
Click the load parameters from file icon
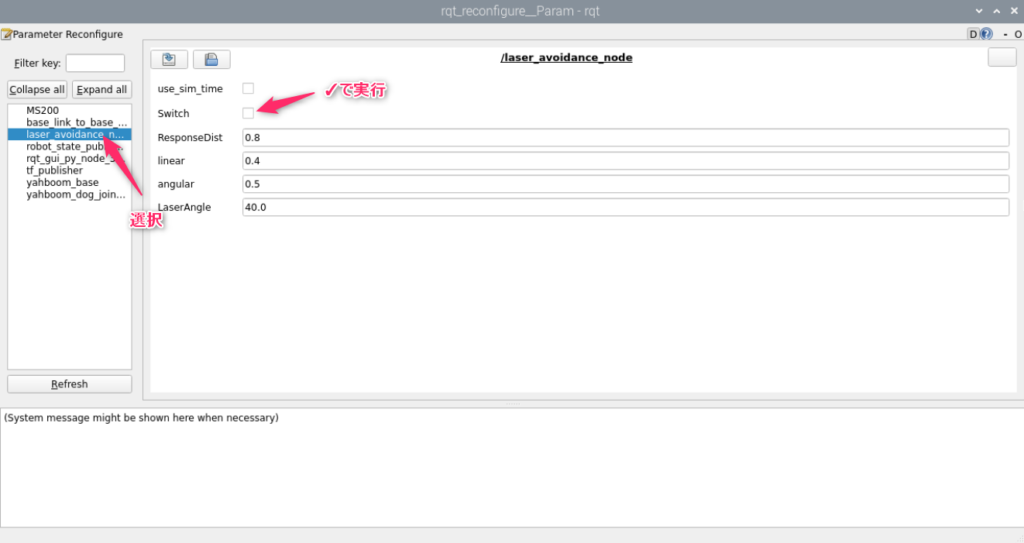169,58
